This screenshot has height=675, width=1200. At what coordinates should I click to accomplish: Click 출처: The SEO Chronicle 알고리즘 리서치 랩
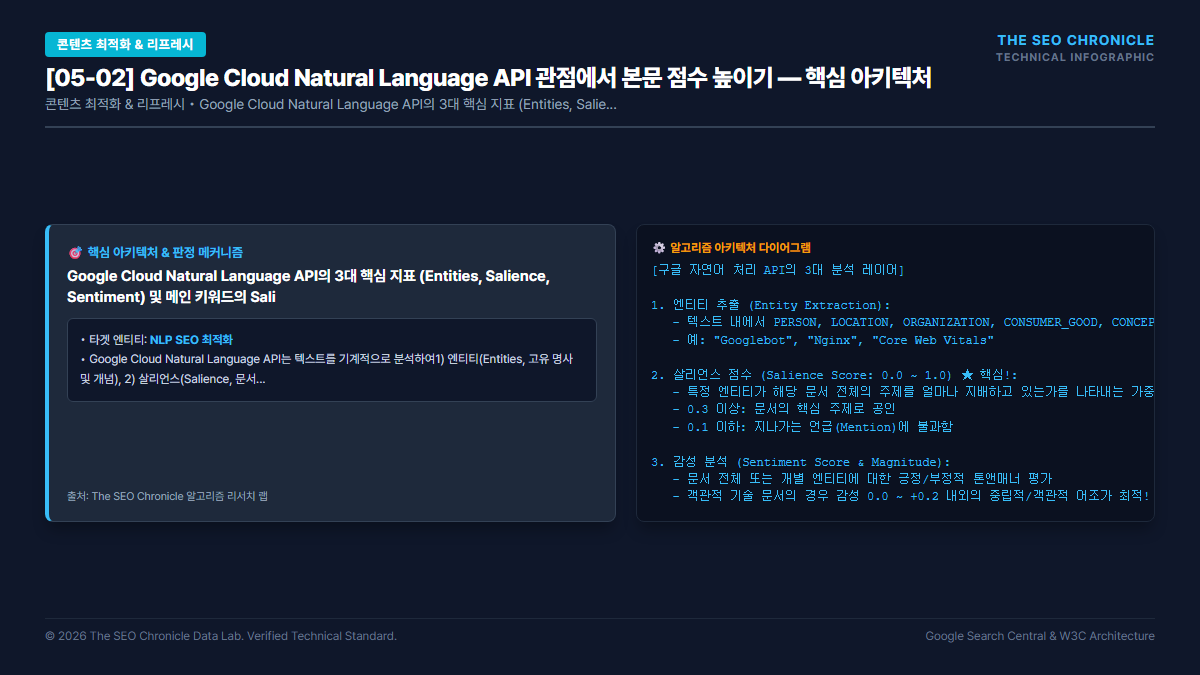tap(167, 496)
